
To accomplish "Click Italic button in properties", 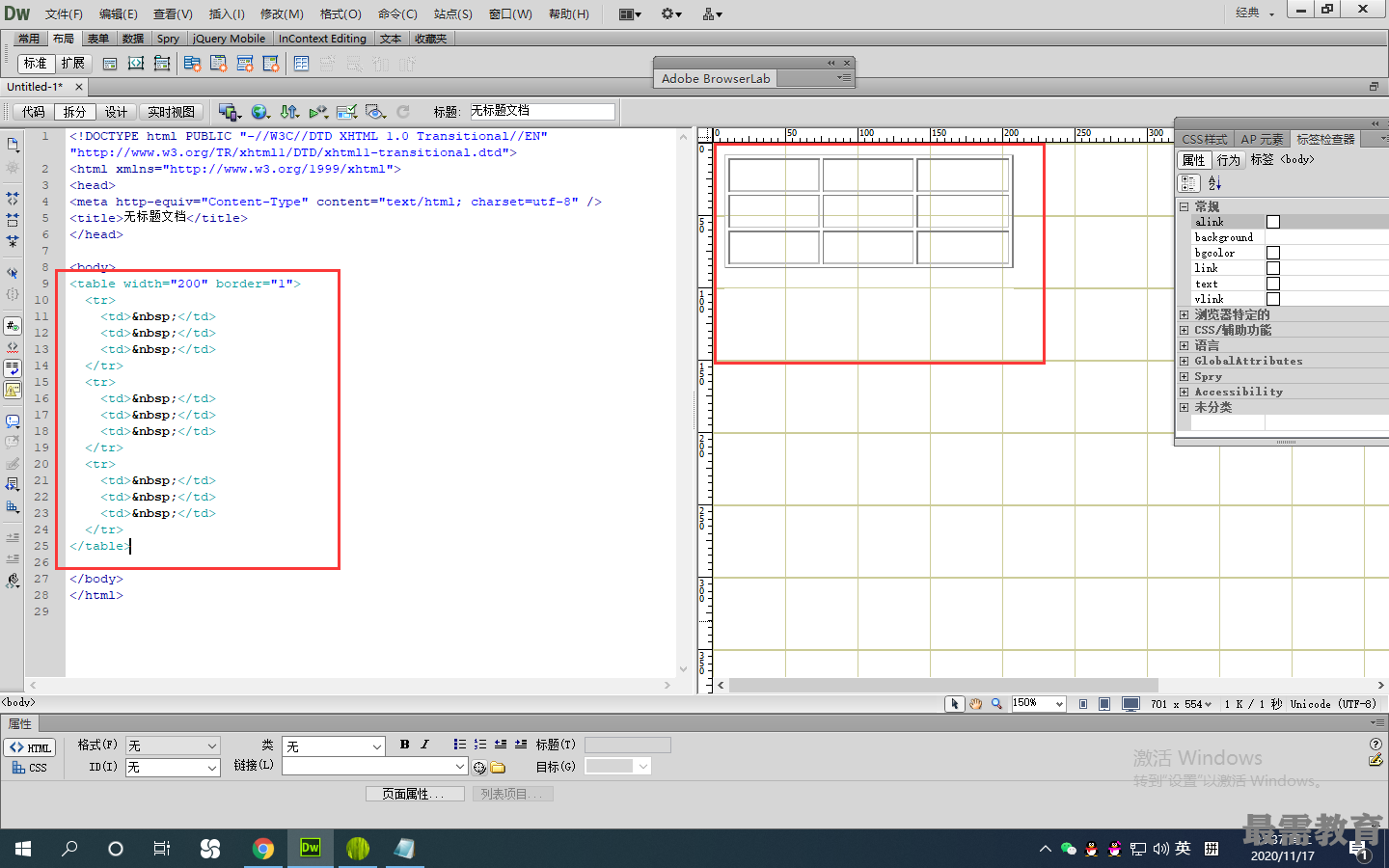I will tap(424, 745).
